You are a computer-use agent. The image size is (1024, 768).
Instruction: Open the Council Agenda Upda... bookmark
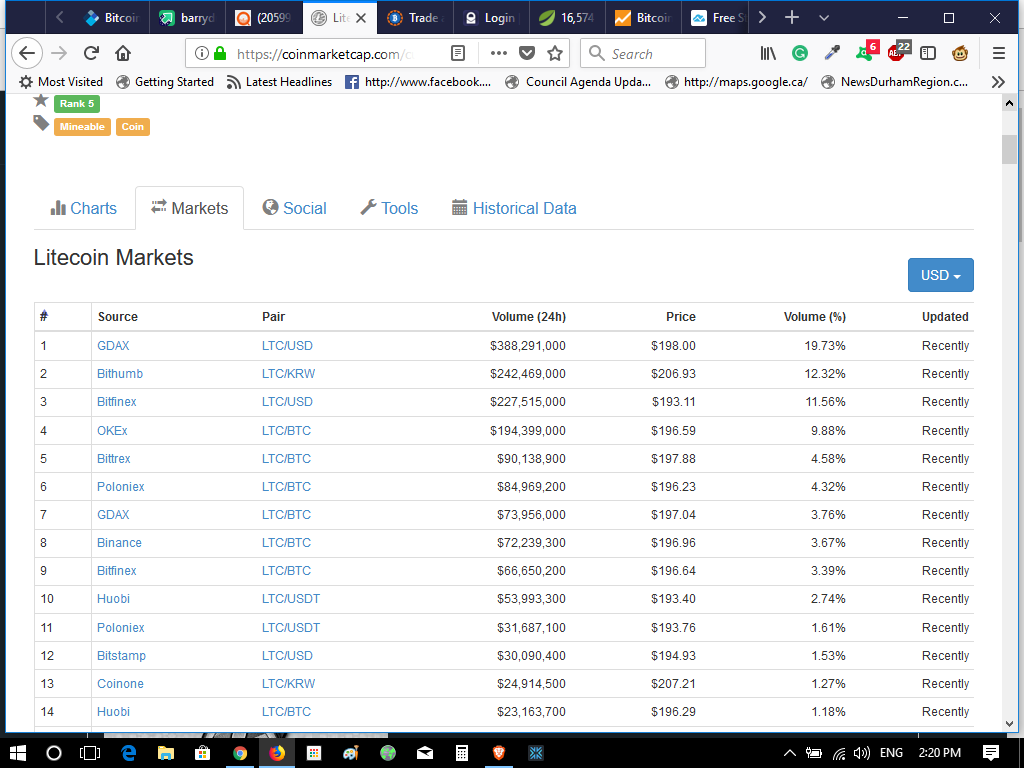coord(579,82)
